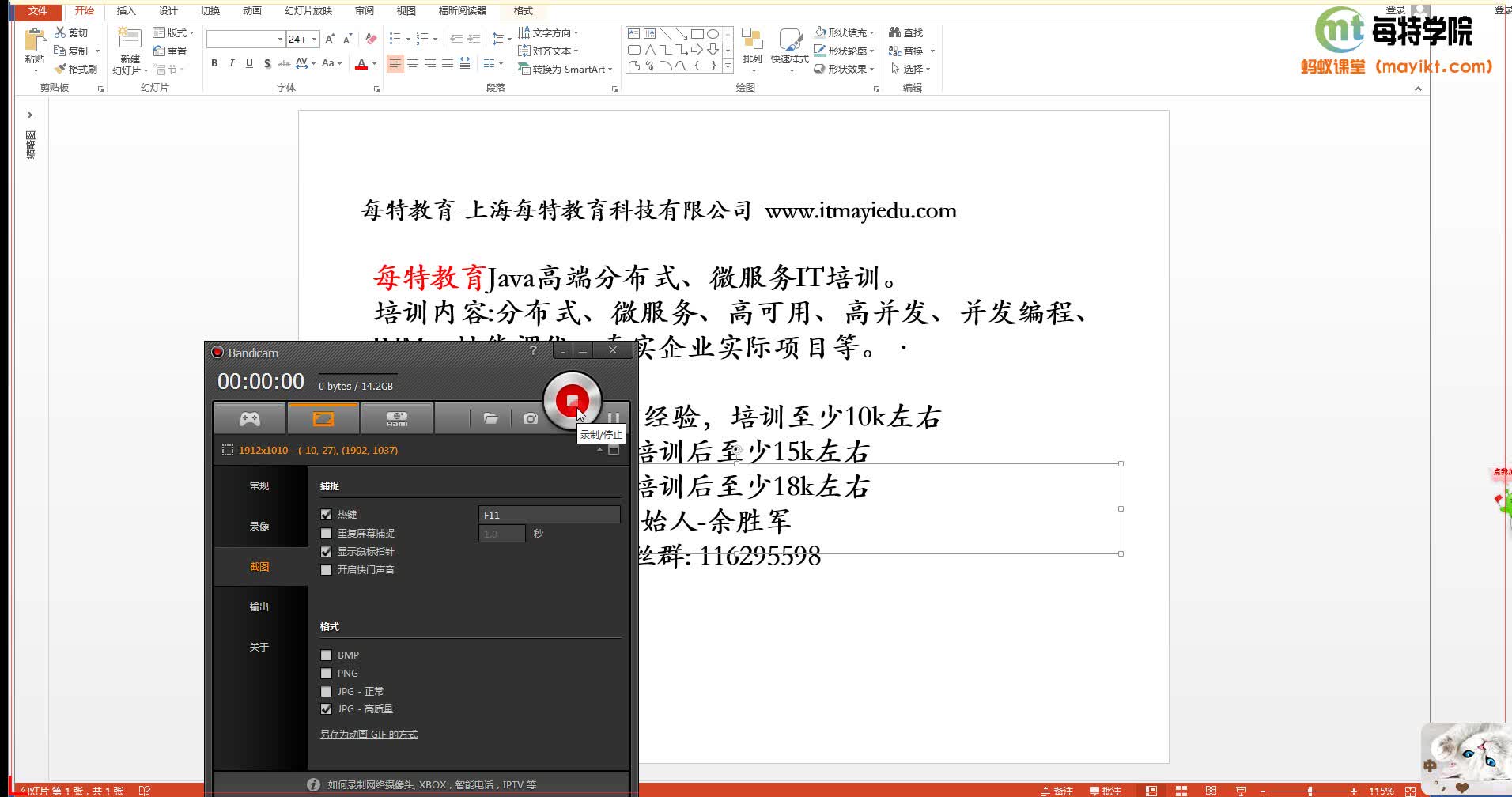Open the font name combo box

(245, 39)
